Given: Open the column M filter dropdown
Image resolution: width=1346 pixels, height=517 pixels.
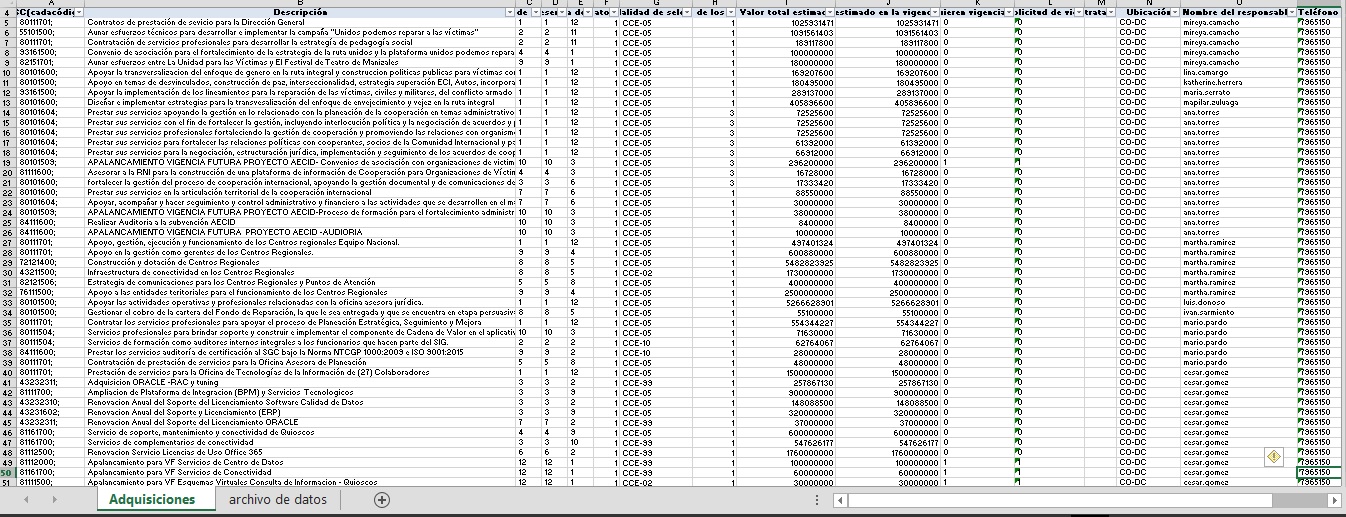Looking at the screenshot, I should pyautogui.click(x=1112, y=12).
